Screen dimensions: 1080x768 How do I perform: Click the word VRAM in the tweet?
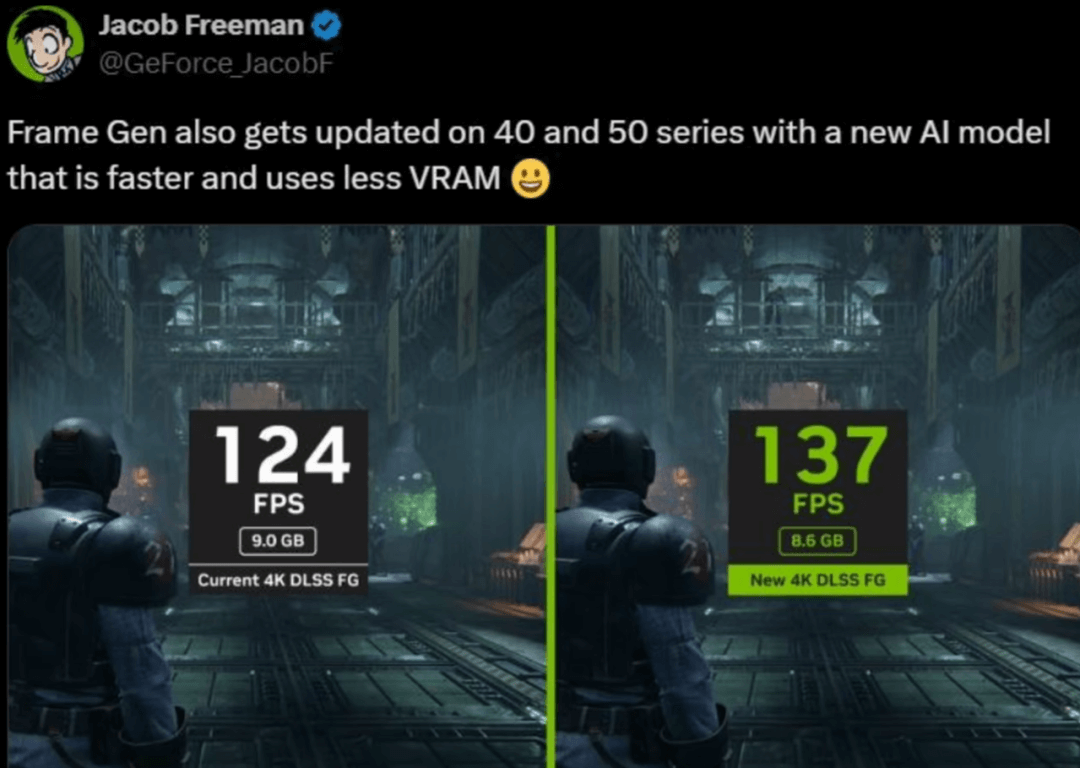point(455,178)
